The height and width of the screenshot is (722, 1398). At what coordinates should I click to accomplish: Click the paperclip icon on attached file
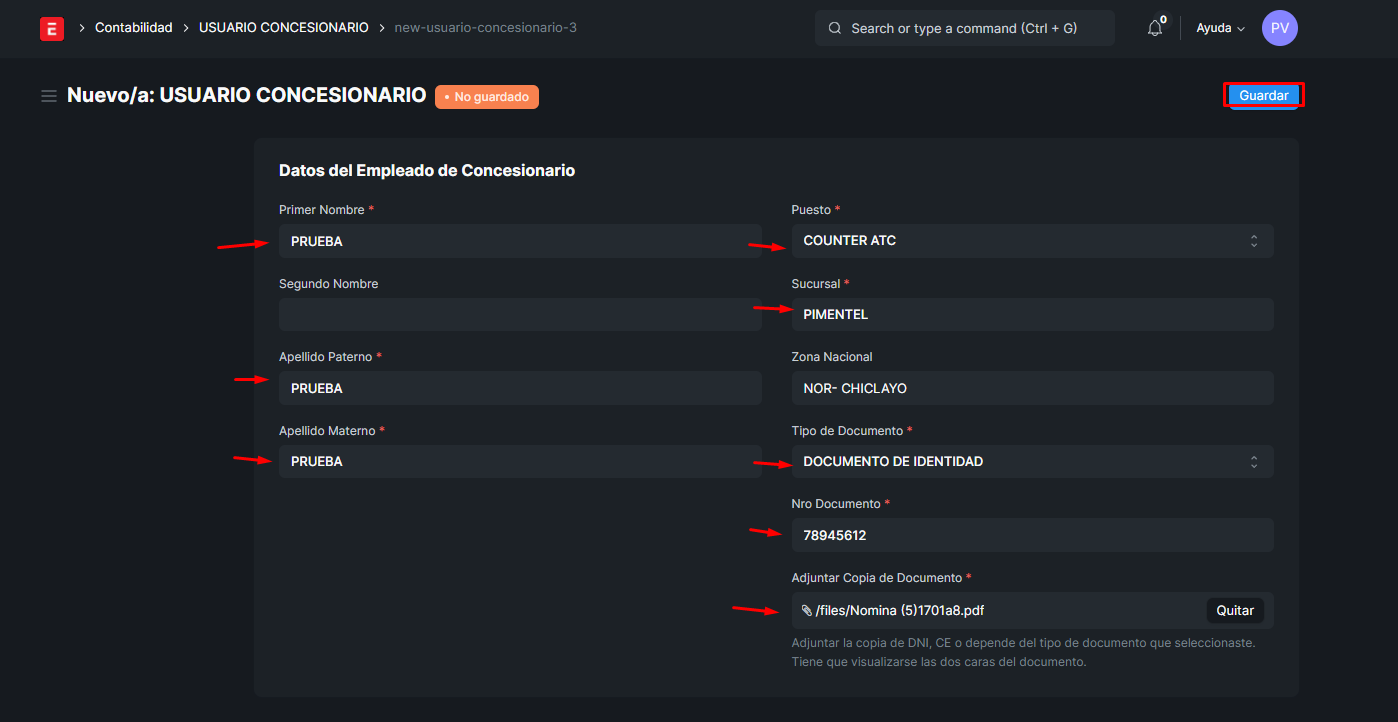pos(807,610)
